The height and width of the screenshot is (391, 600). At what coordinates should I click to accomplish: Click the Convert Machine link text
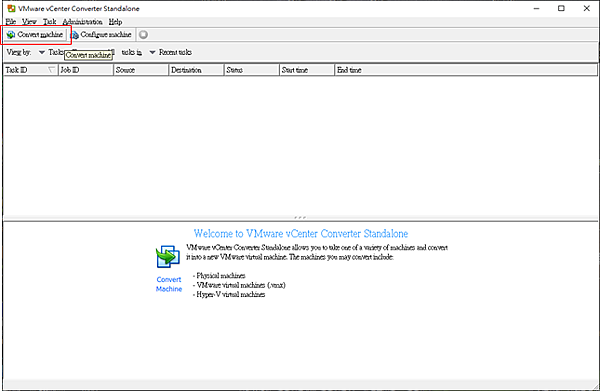[x=169, y=284]
